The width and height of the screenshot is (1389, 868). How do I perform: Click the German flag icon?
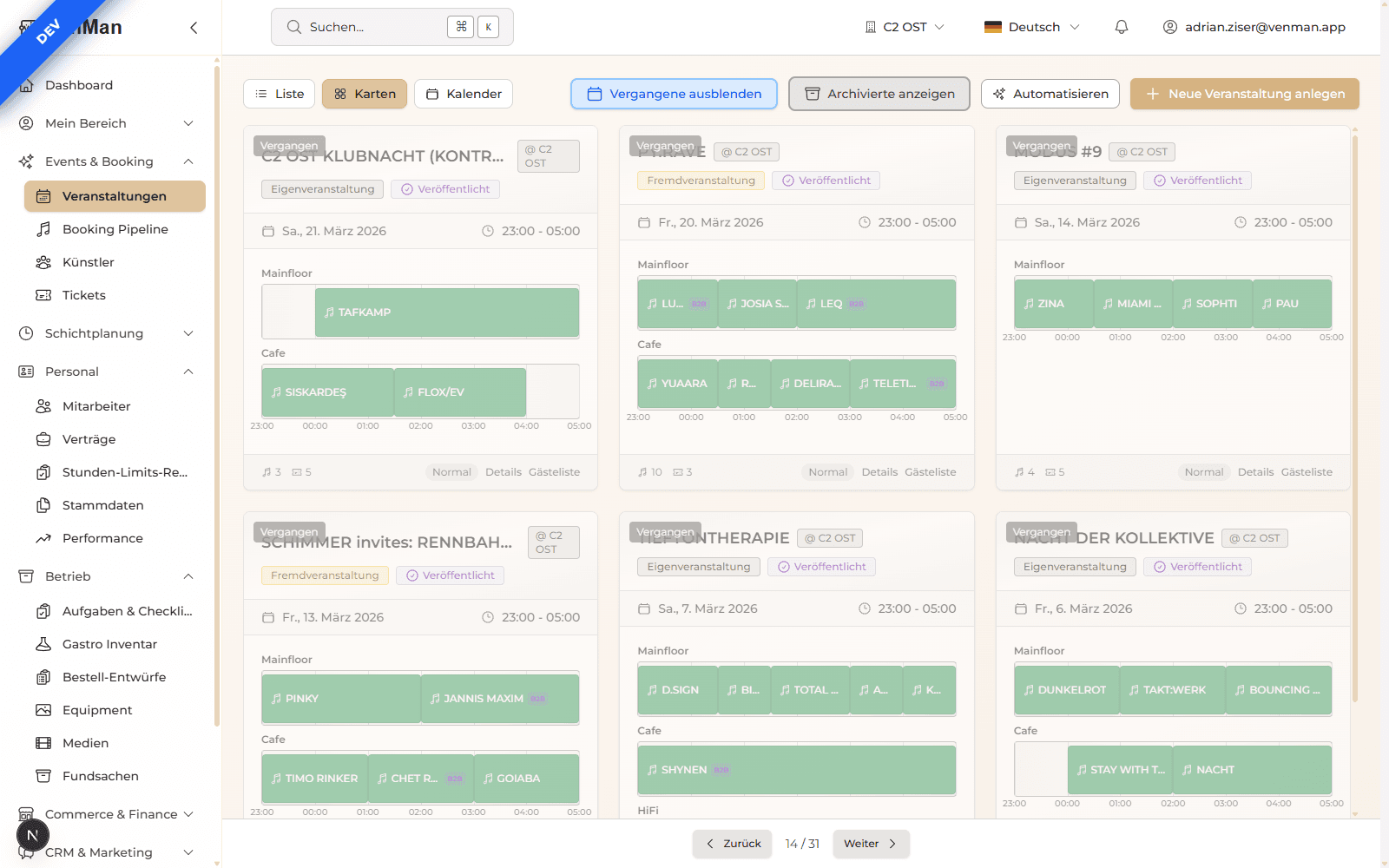(993, 27)
